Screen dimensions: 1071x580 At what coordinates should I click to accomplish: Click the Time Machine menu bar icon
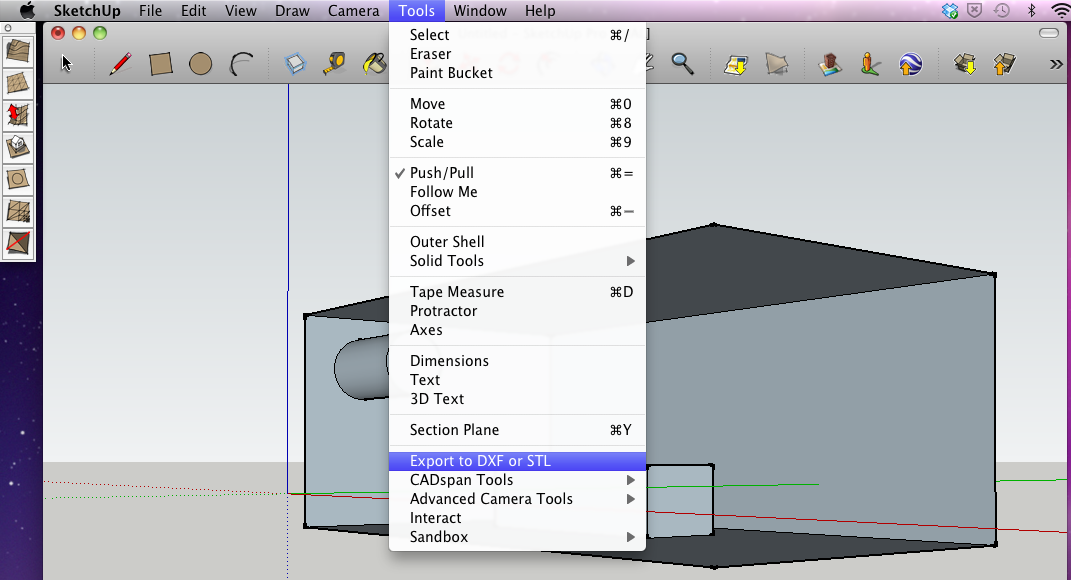tap(1001, 10)
